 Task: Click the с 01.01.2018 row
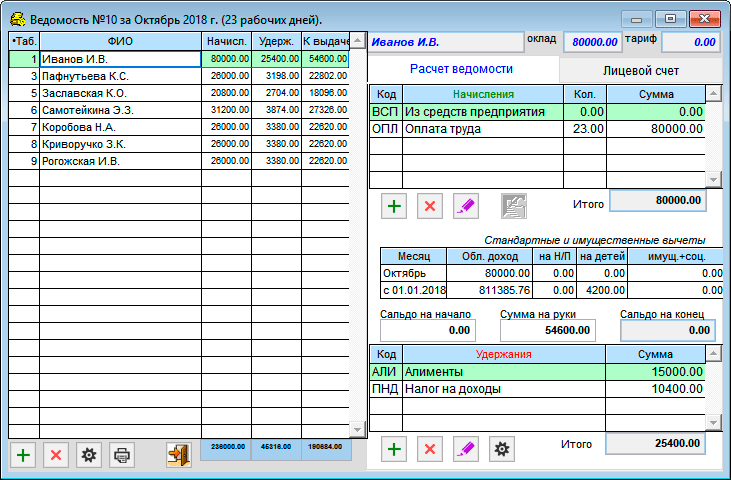point(552,290)
